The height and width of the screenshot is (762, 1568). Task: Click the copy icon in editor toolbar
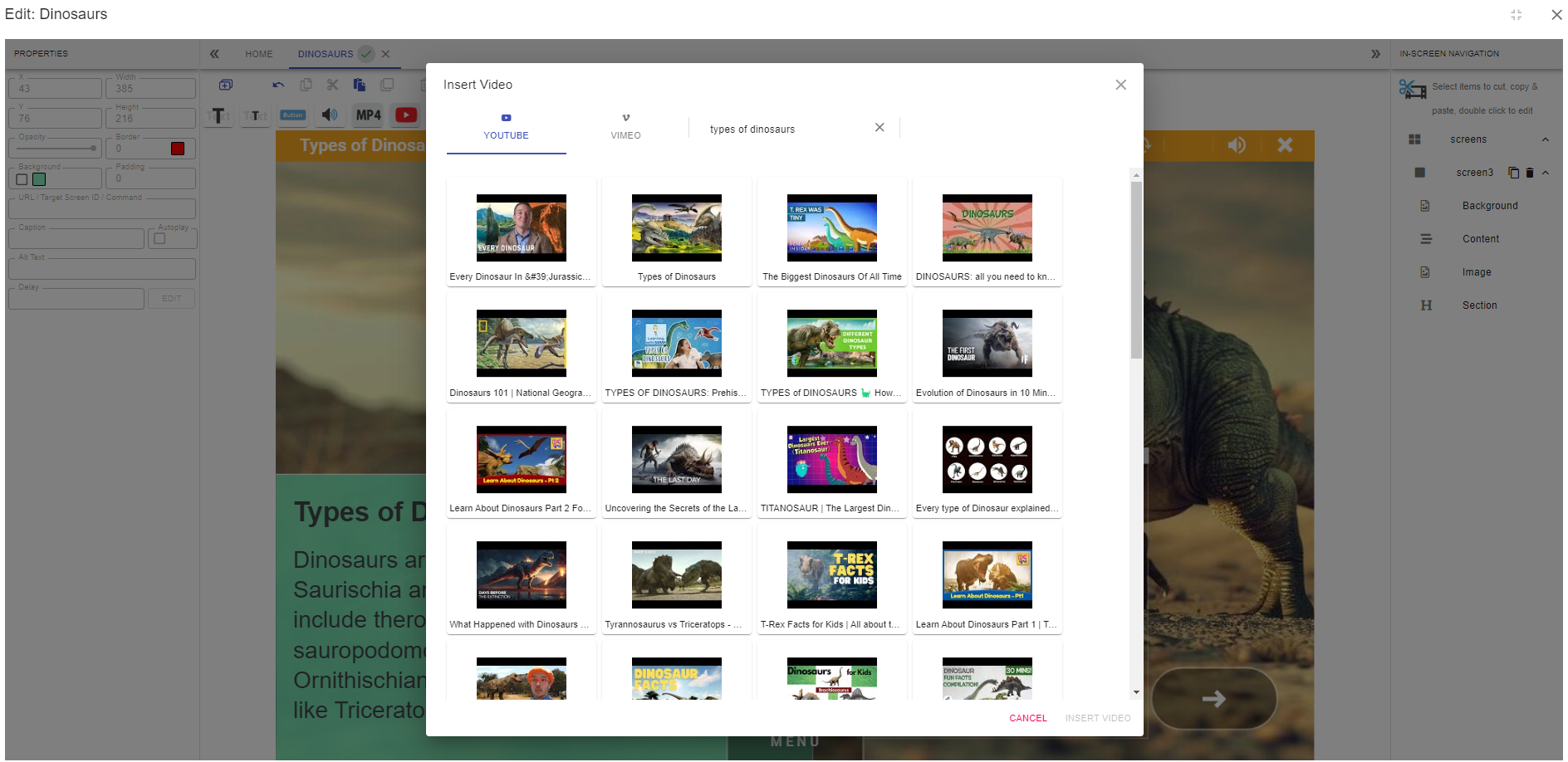pyautogui.click(x=306, y=85)
